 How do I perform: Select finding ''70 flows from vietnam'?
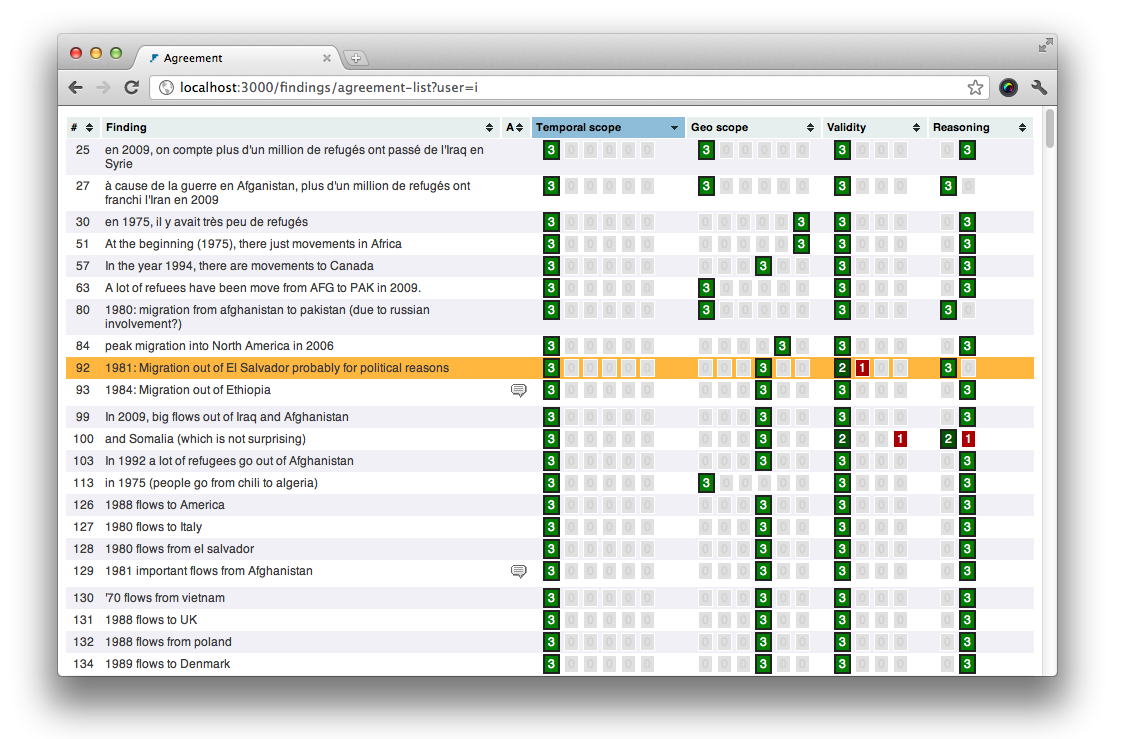(165, 598)
